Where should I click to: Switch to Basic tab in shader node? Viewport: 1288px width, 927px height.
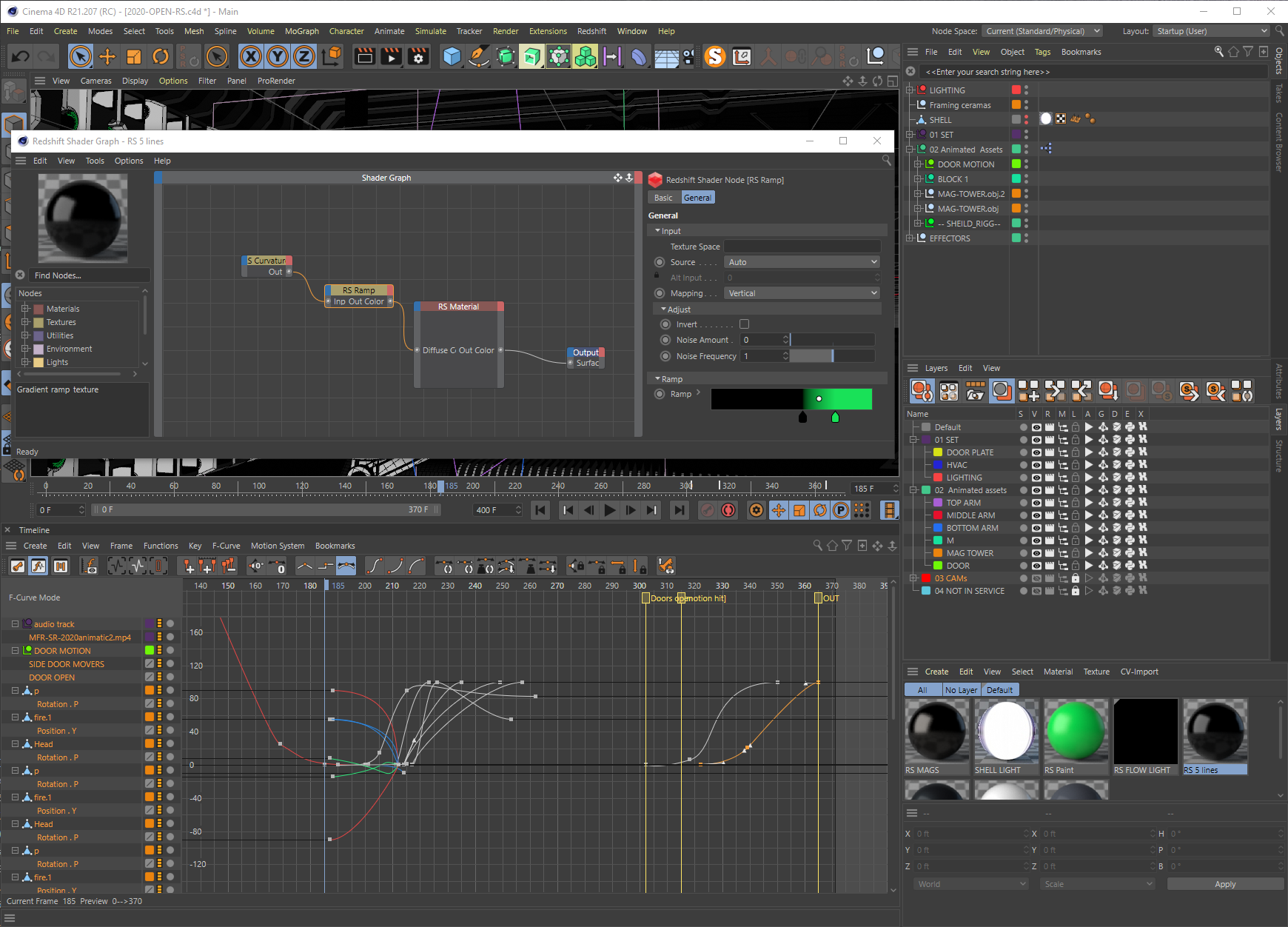pyautogui.click(x=663, y=198)
